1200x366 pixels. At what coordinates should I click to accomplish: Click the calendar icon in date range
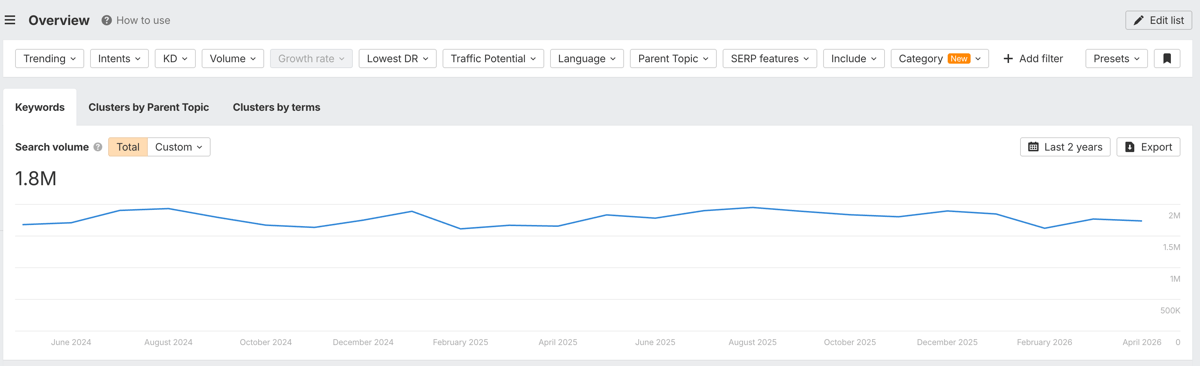pos(1033,147)
